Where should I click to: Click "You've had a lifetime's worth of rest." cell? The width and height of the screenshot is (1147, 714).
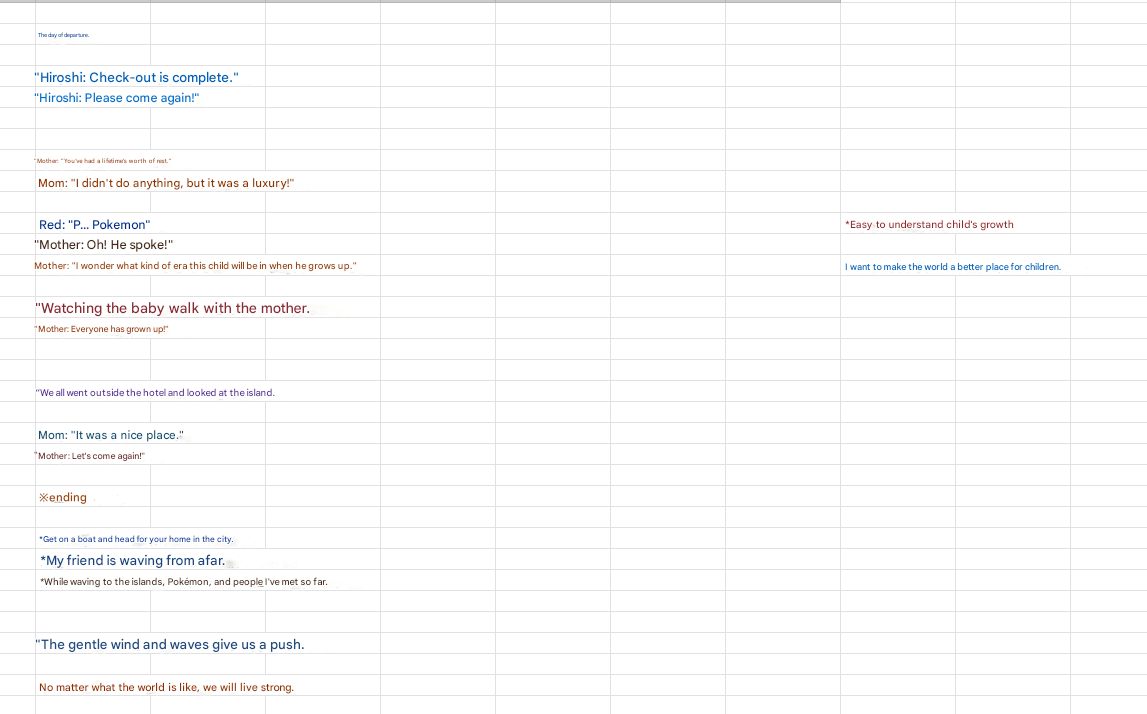point(102,161)
